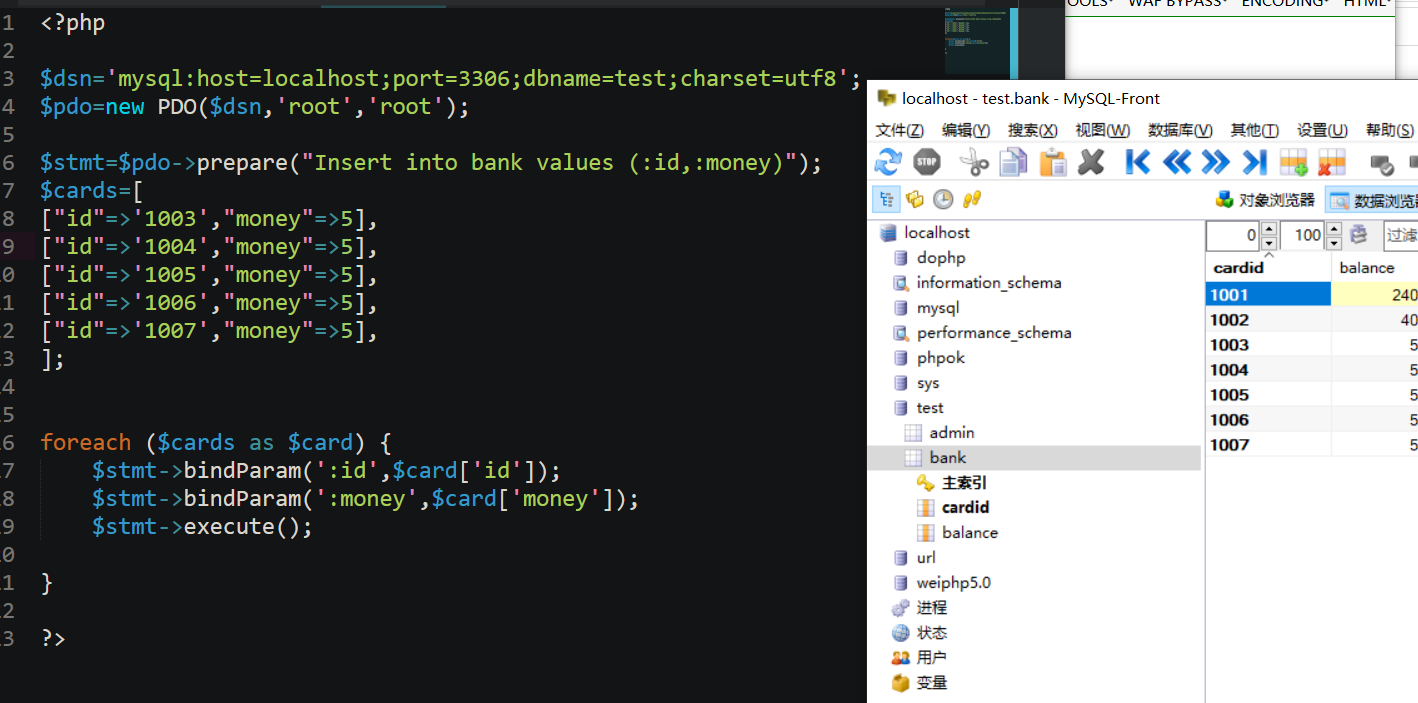Open the 视图(W) menu
Image resolution: width=1418 pixels, height=703 pixels.
pos(1103,131)
